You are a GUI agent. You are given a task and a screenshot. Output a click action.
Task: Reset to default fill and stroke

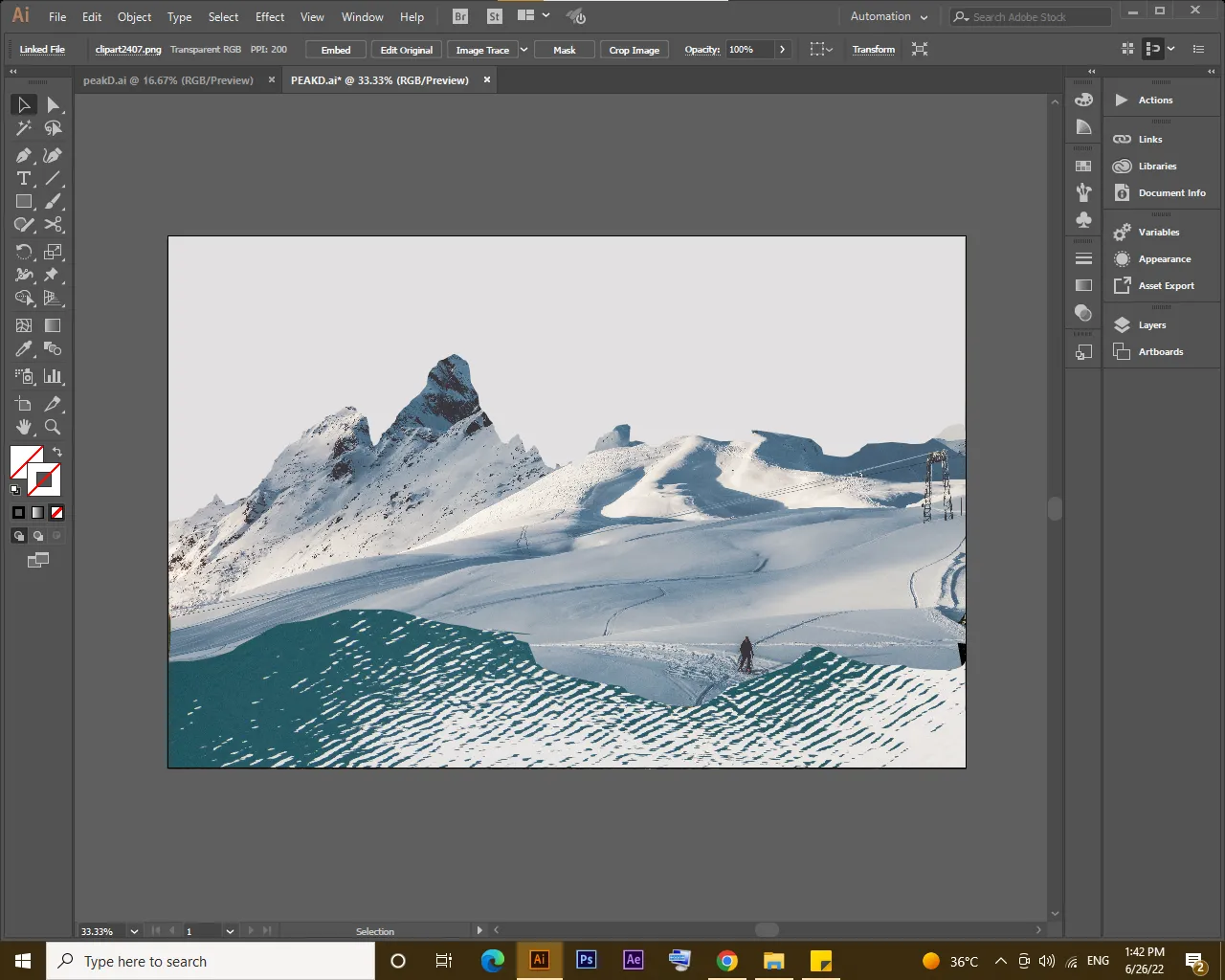coord(14,490)
